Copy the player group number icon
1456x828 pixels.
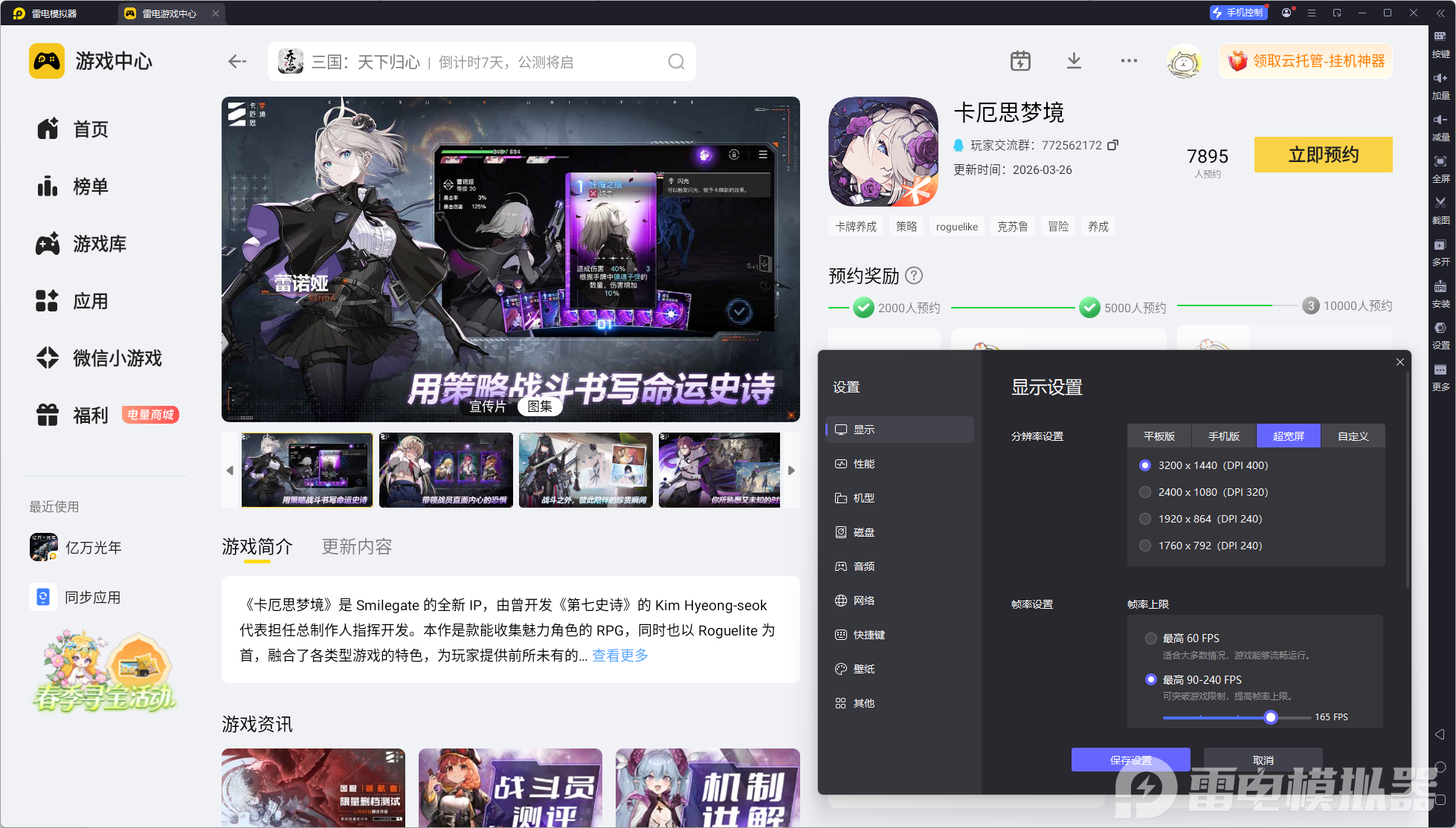click(1113, 145)
